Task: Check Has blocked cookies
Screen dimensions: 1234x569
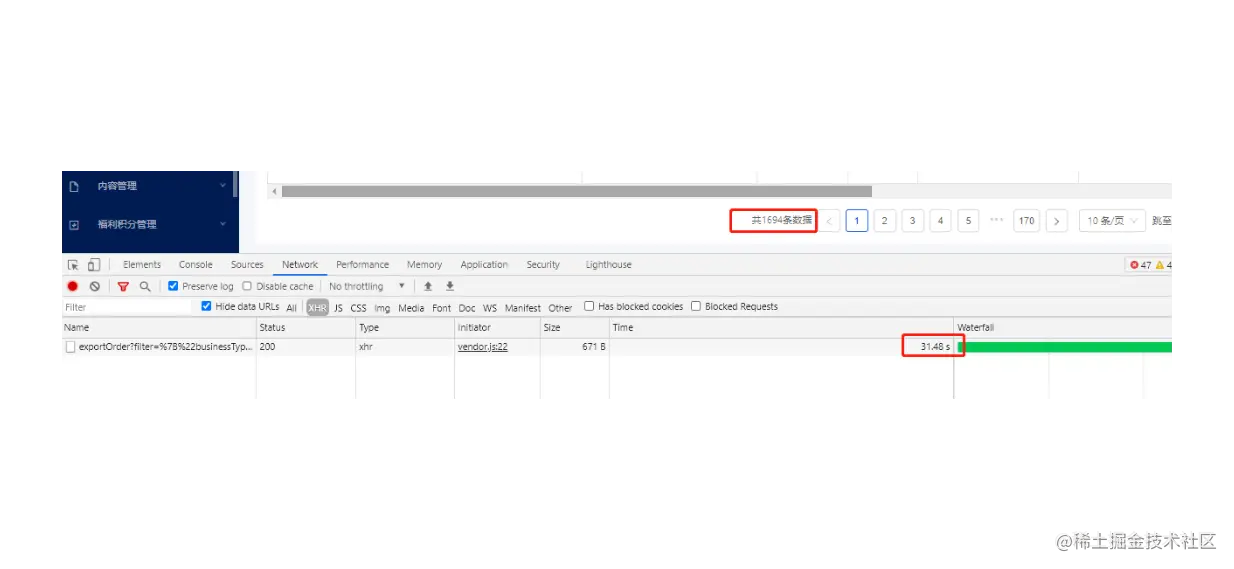Action: (x=589, y=307)
